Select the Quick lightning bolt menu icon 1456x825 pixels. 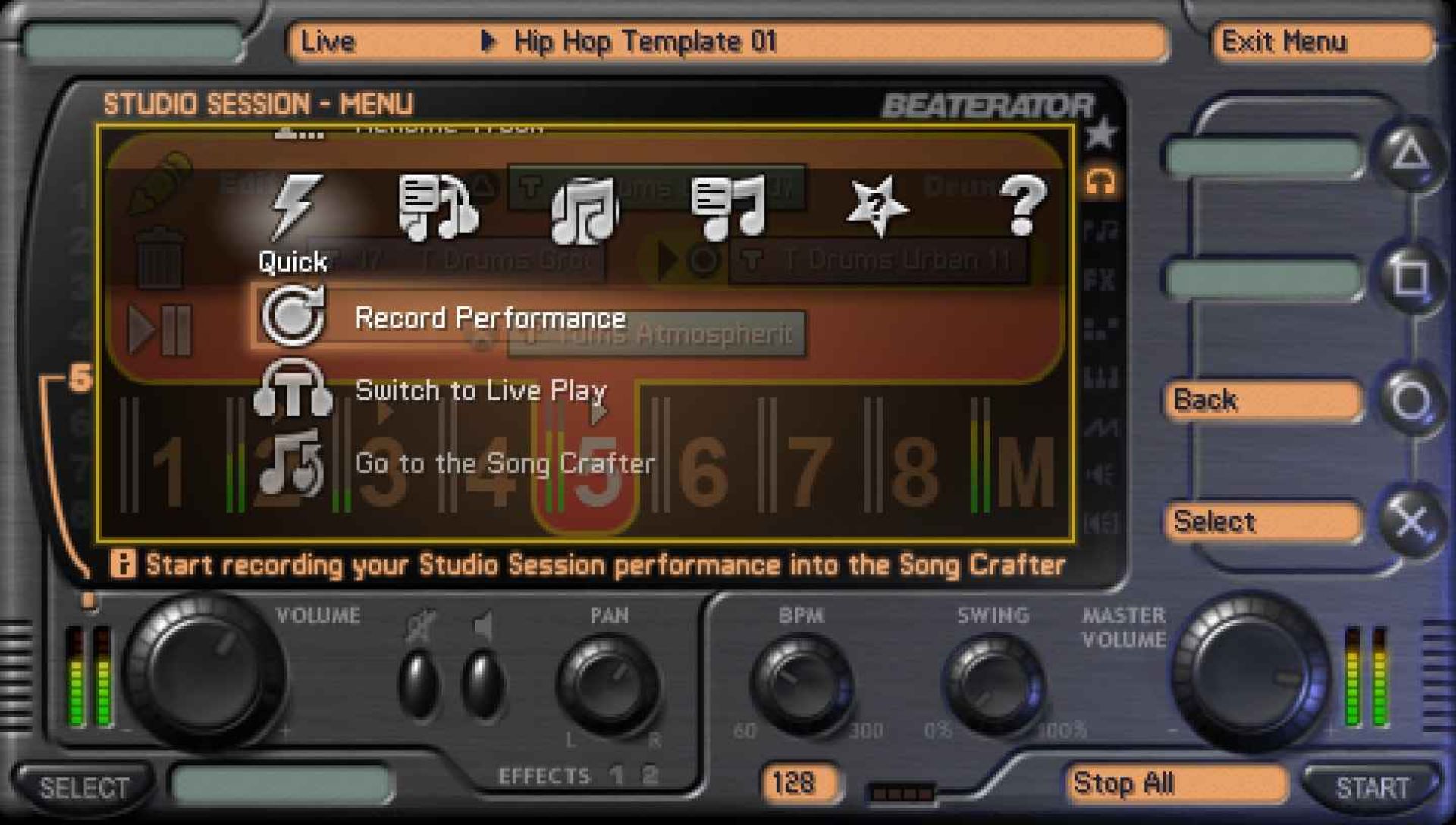(295, 206)
